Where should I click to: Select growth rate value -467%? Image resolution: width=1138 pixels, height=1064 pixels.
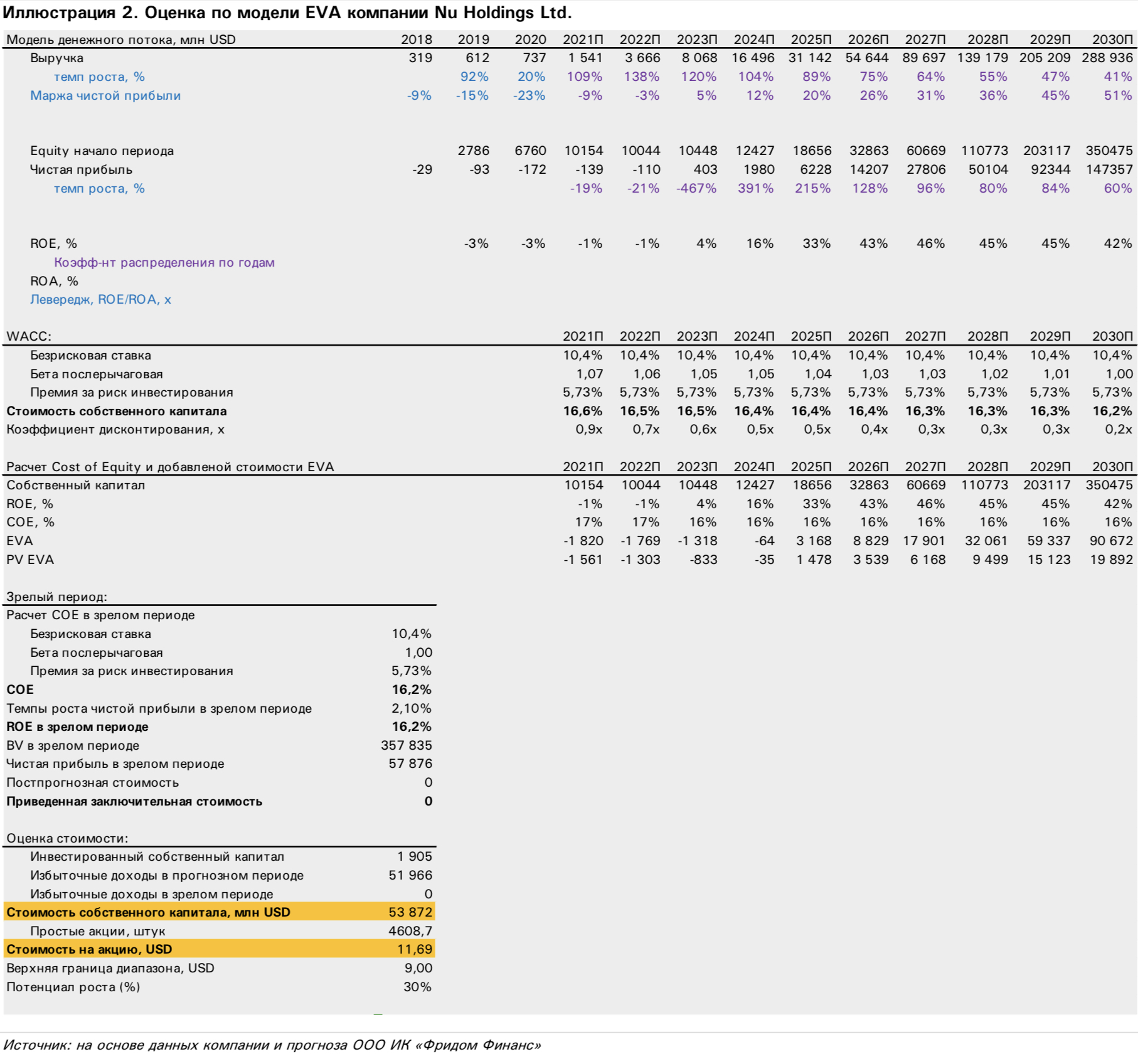696,188
